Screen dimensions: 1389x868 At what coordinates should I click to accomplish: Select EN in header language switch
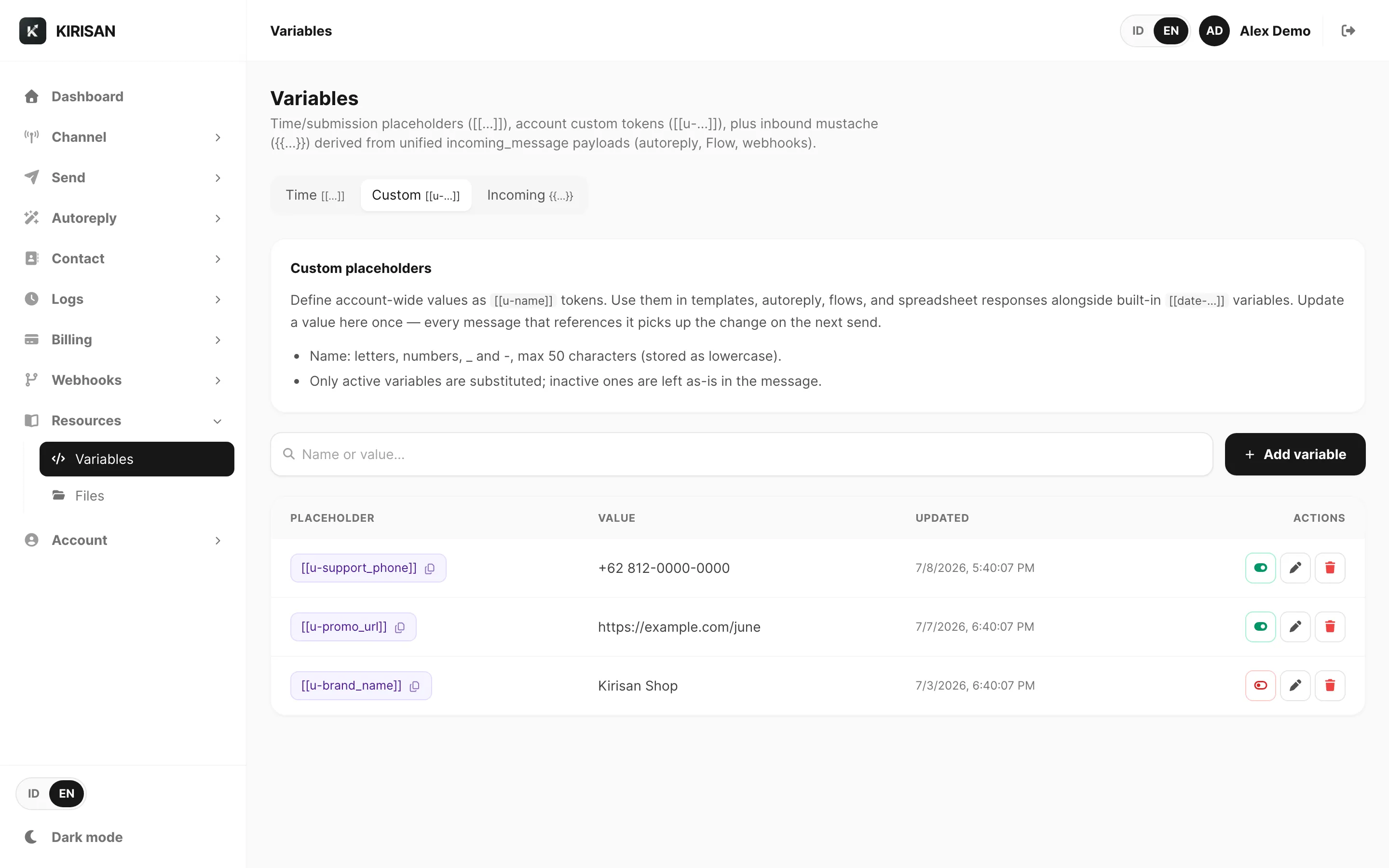(1171, 31)
